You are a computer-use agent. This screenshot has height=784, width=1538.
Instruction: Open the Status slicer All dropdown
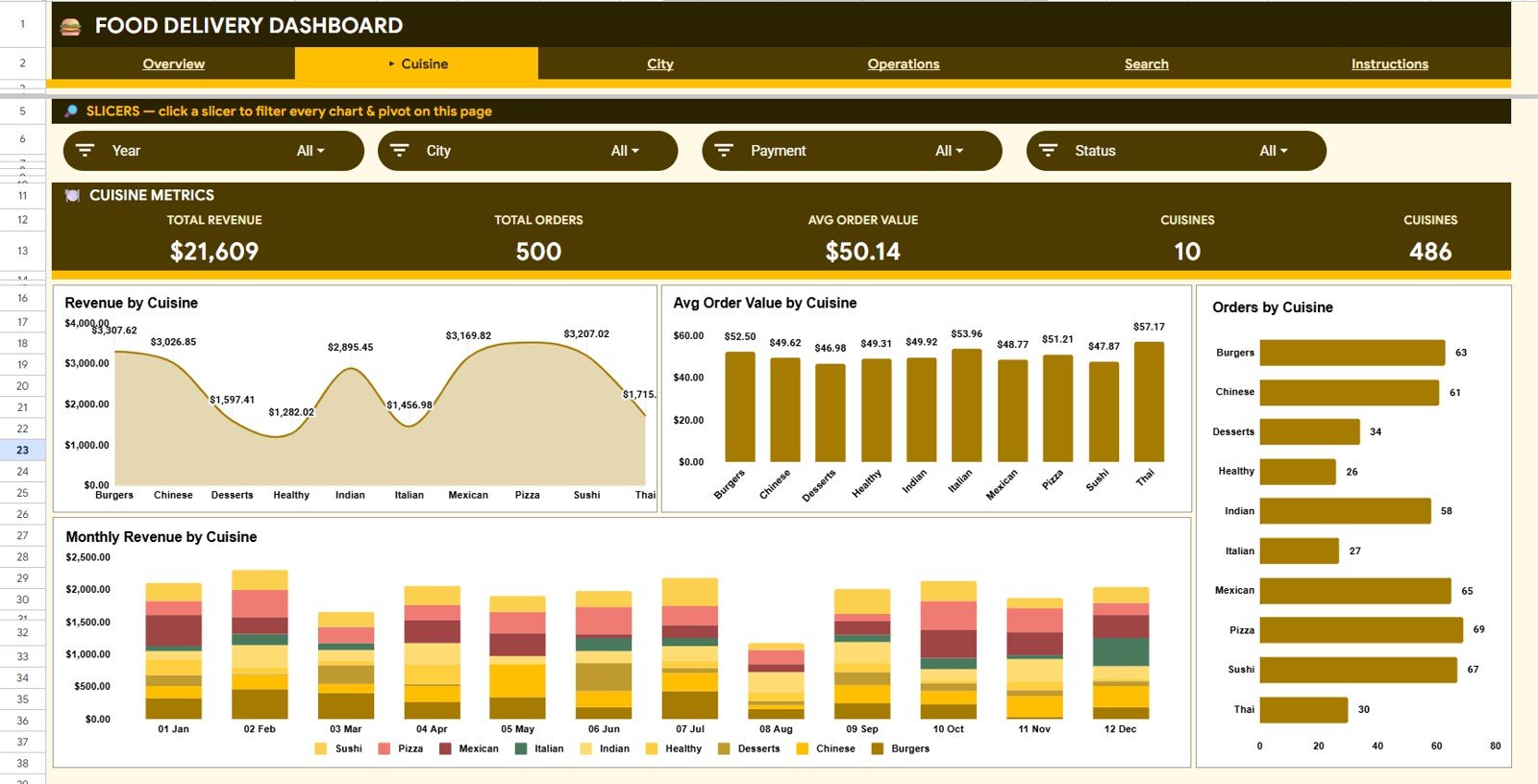point(1274,151)
